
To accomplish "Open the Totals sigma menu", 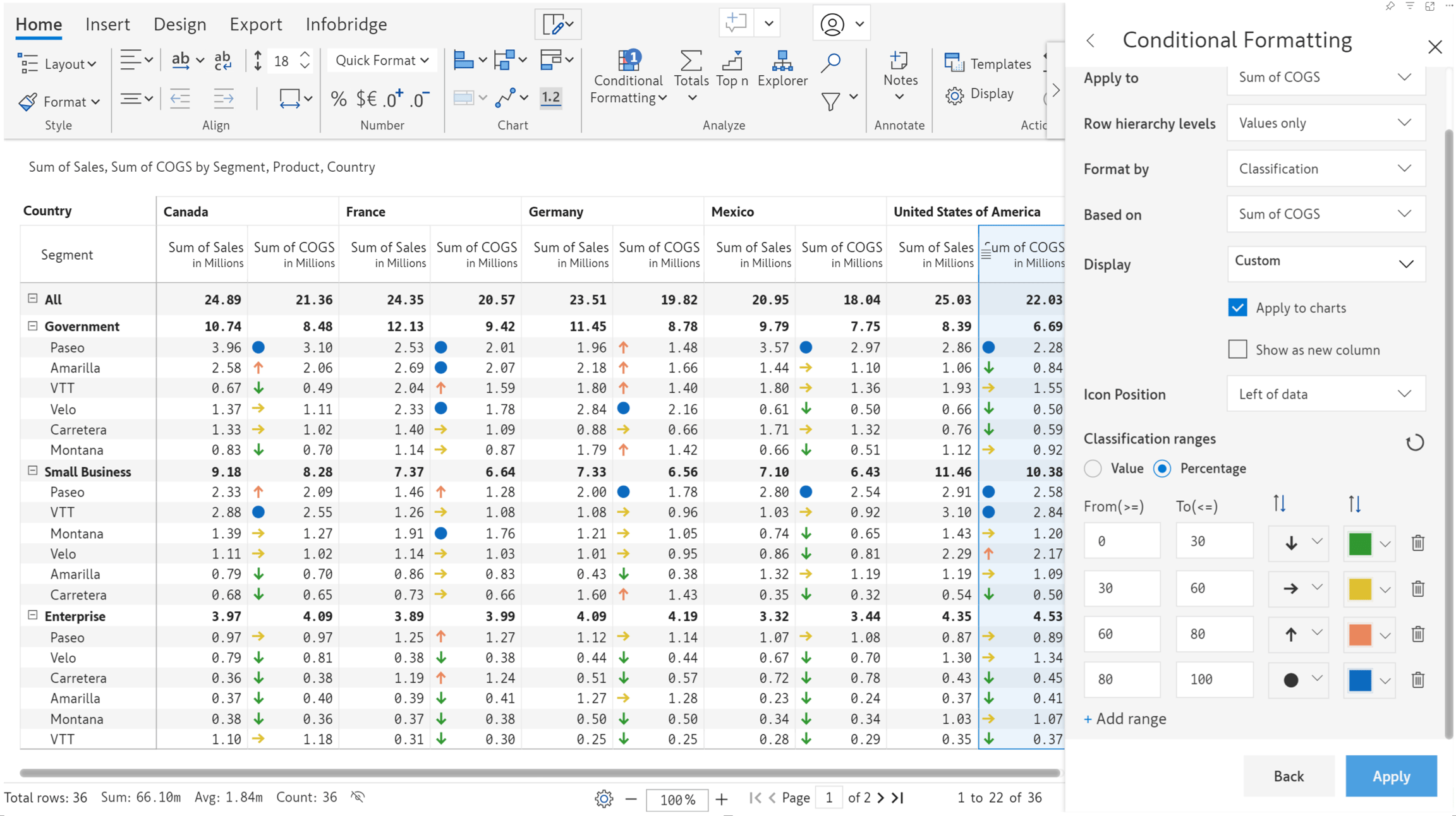I will (691, 76).
